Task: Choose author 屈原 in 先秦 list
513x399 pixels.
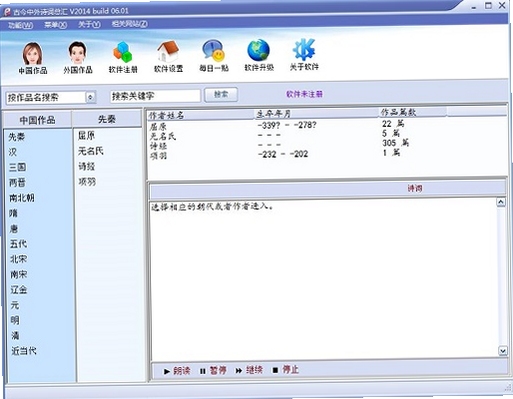Action: click(x=86, y=136)
